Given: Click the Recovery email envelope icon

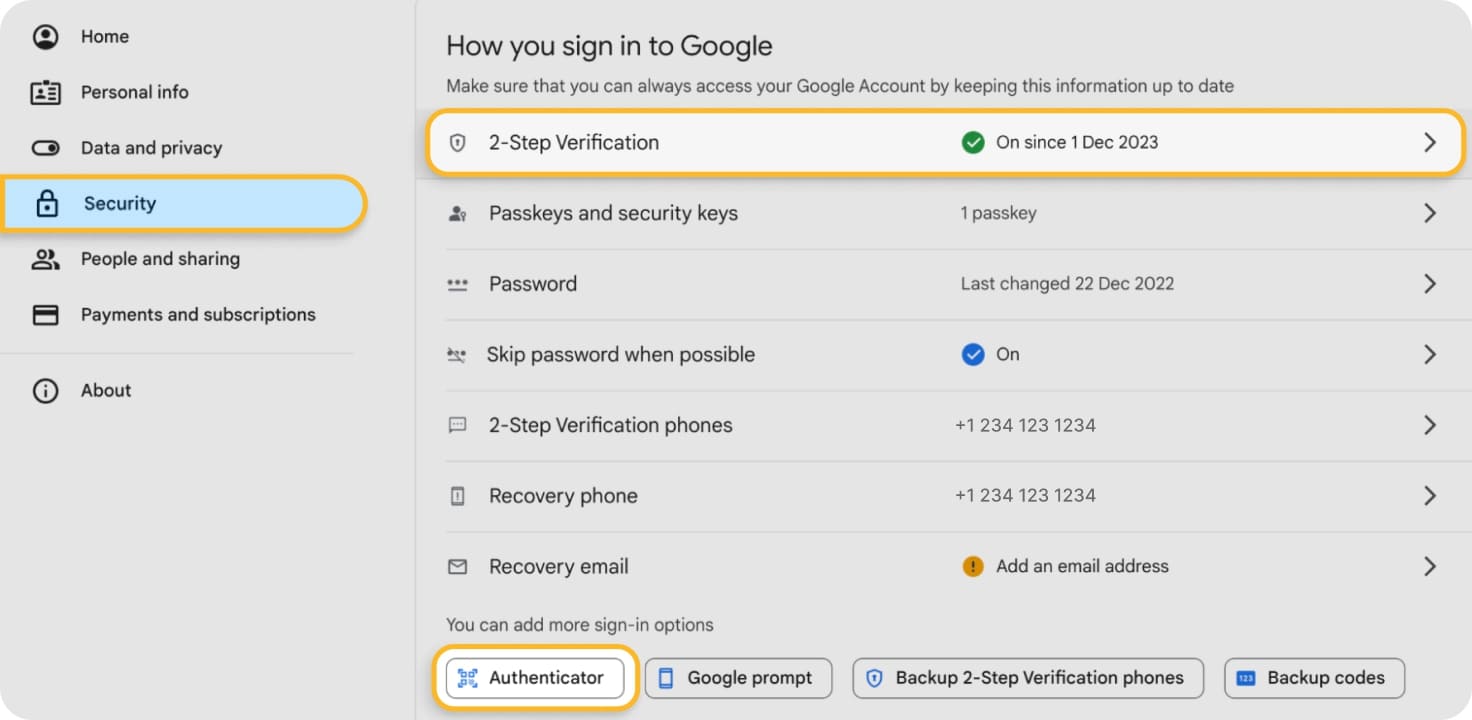Looking at the screenshot, I should (457, 566).
